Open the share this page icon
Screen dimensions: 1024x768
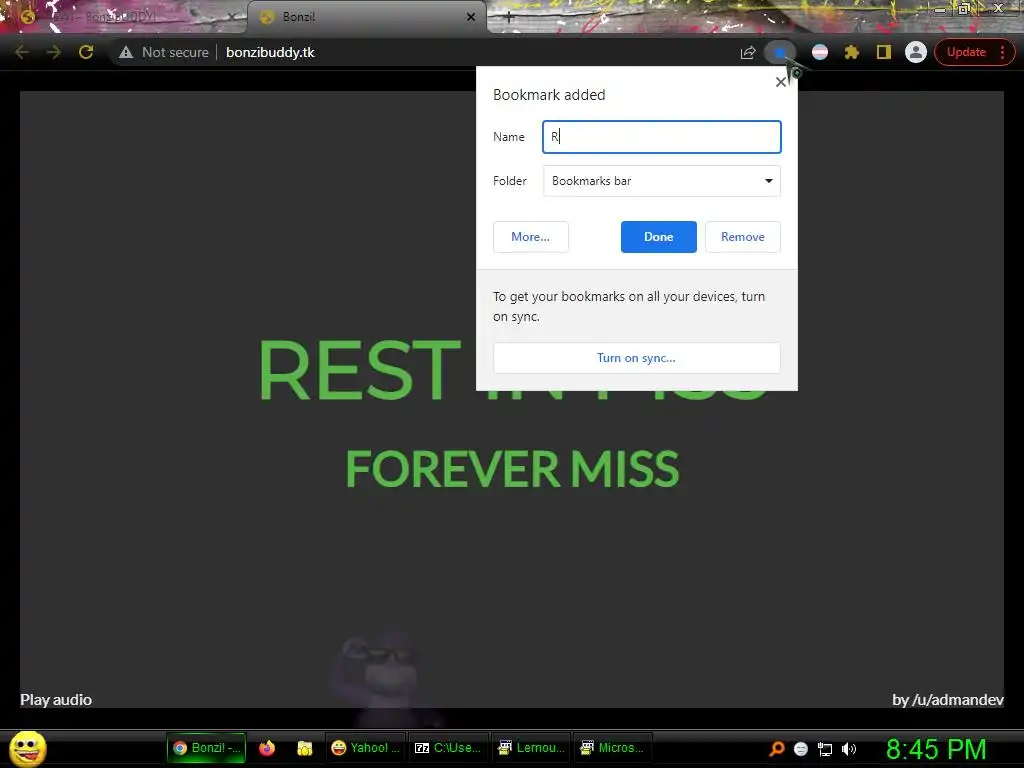pyautogui.click(x=748, y=52)
